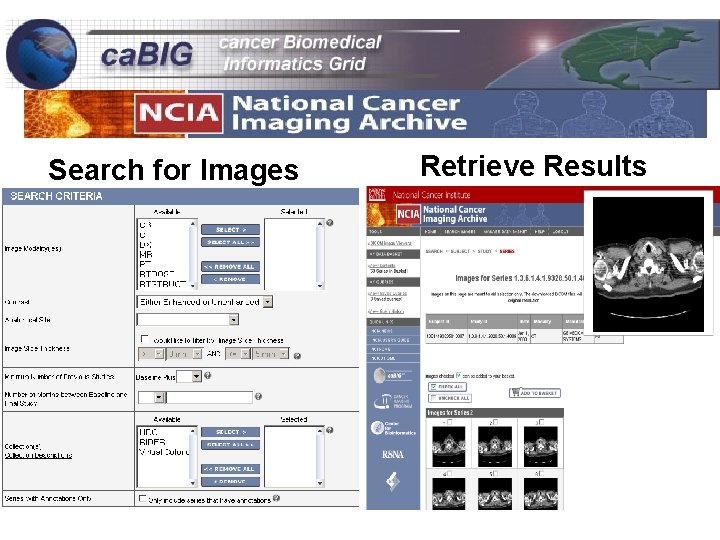Click Select button for Image Modality list

tap(230, 230)
